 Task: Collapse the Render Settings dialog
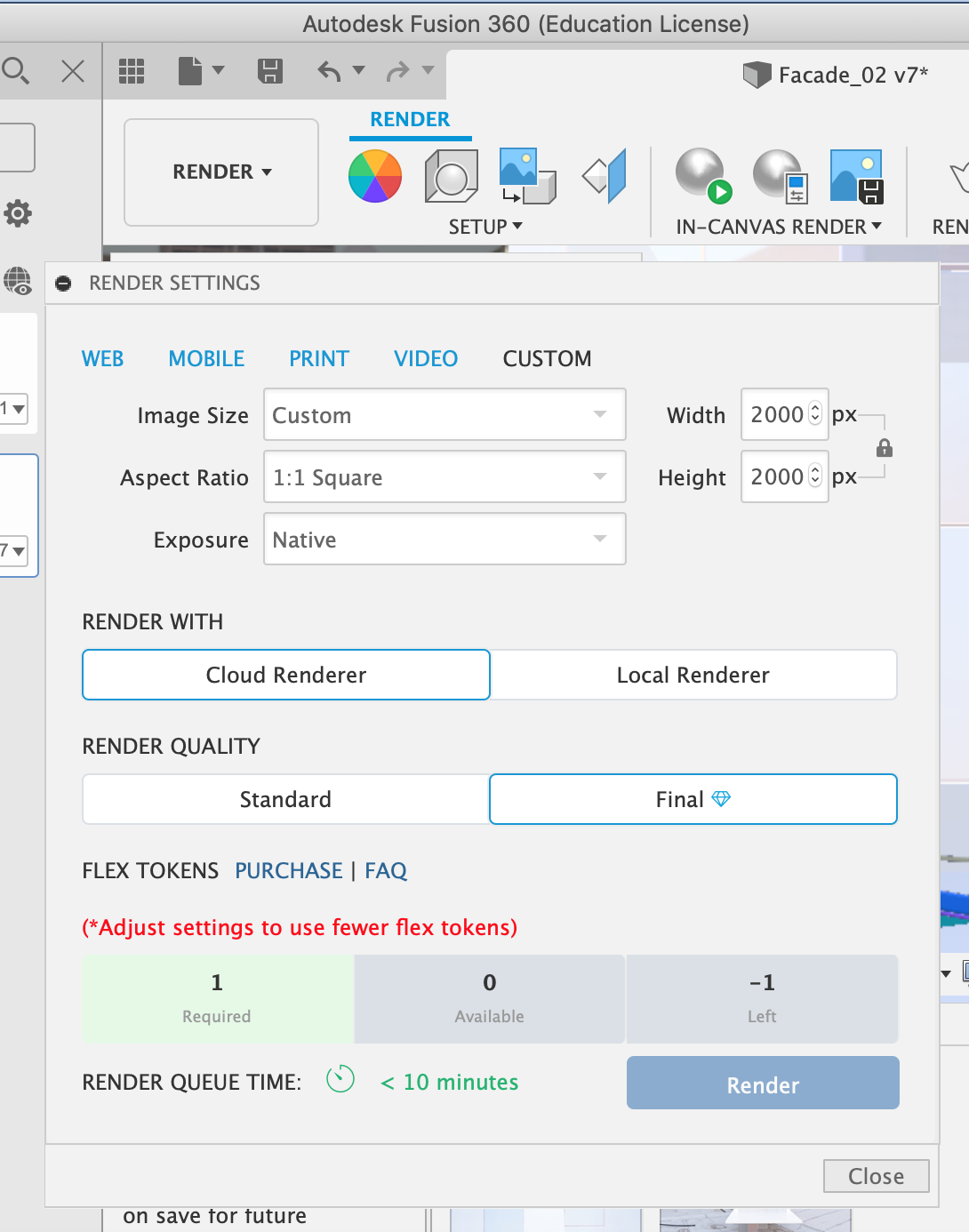(63, 284)
